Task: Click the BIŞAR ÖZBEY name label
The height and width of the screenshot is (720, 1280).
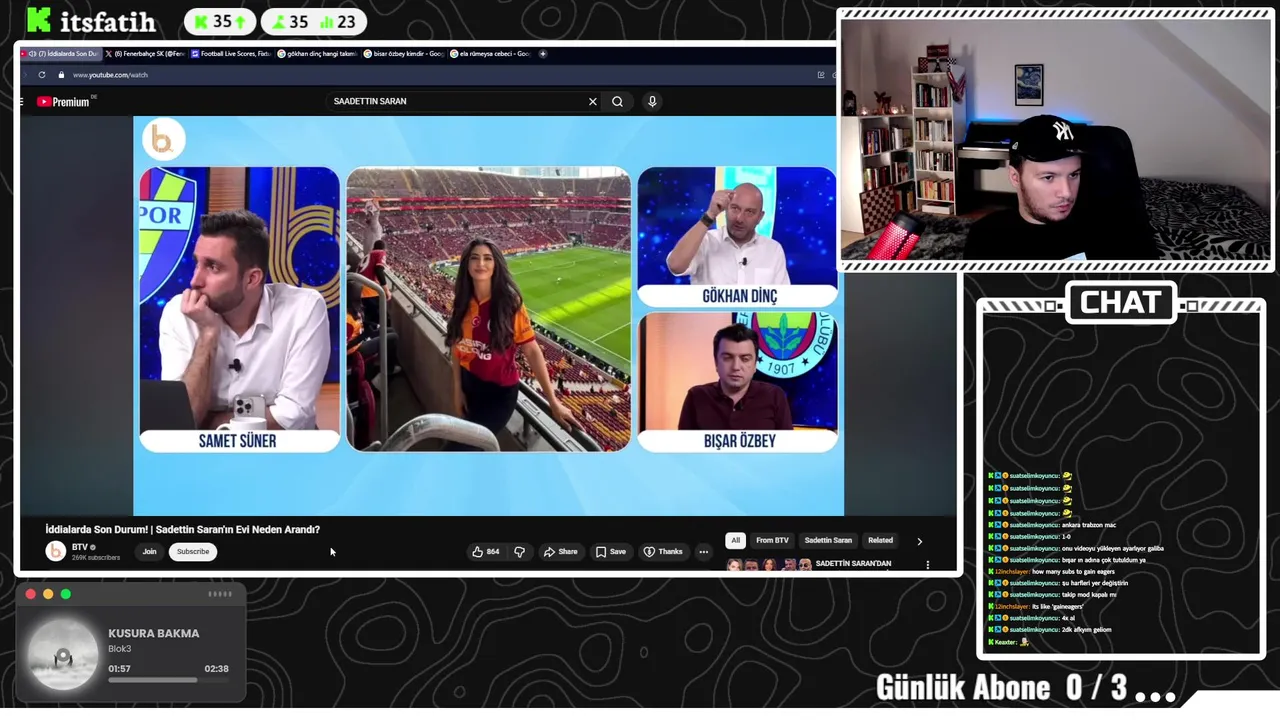Action: coord(739,441)
